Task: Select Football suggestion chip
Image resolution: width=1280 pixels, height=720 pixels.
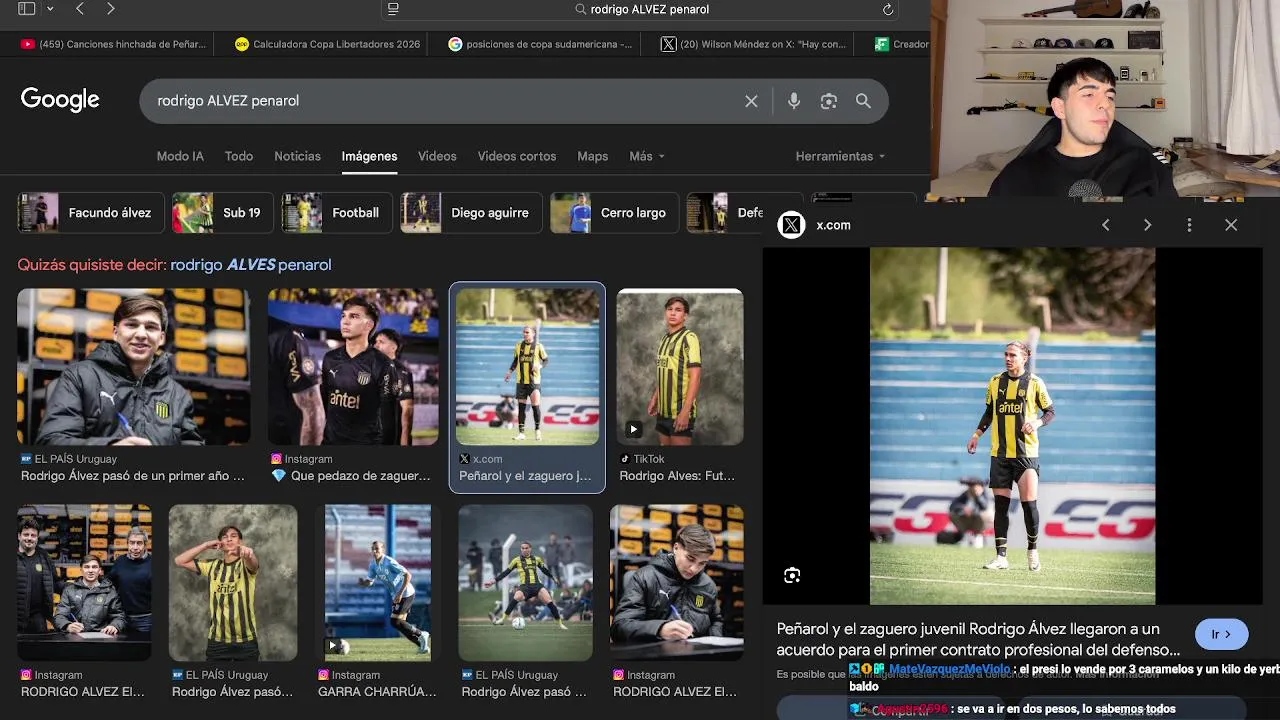Action: [x=336, y=213]
